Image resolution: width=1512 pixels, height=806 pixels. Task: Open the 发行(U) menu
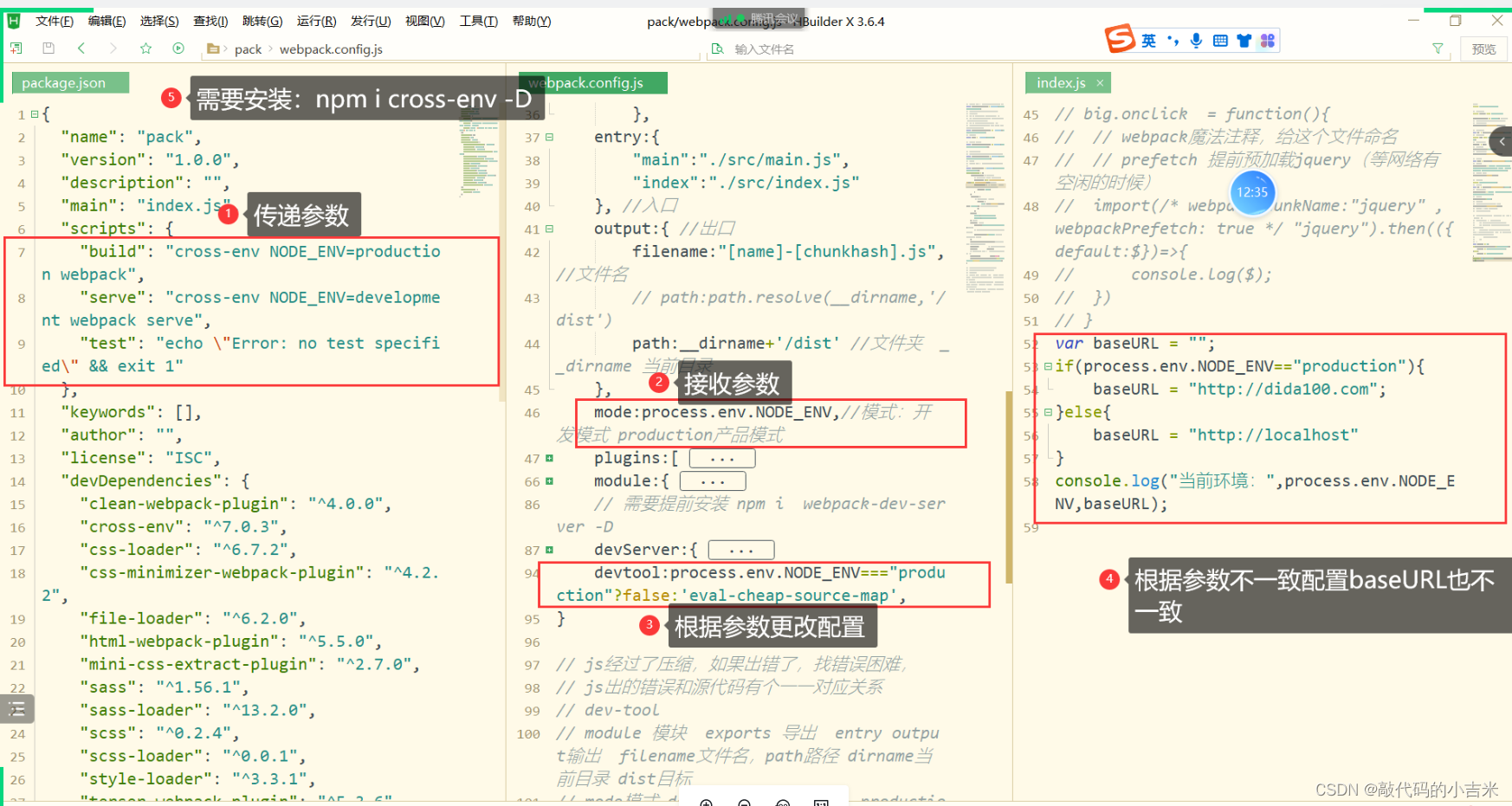click(x=371, y=21)
